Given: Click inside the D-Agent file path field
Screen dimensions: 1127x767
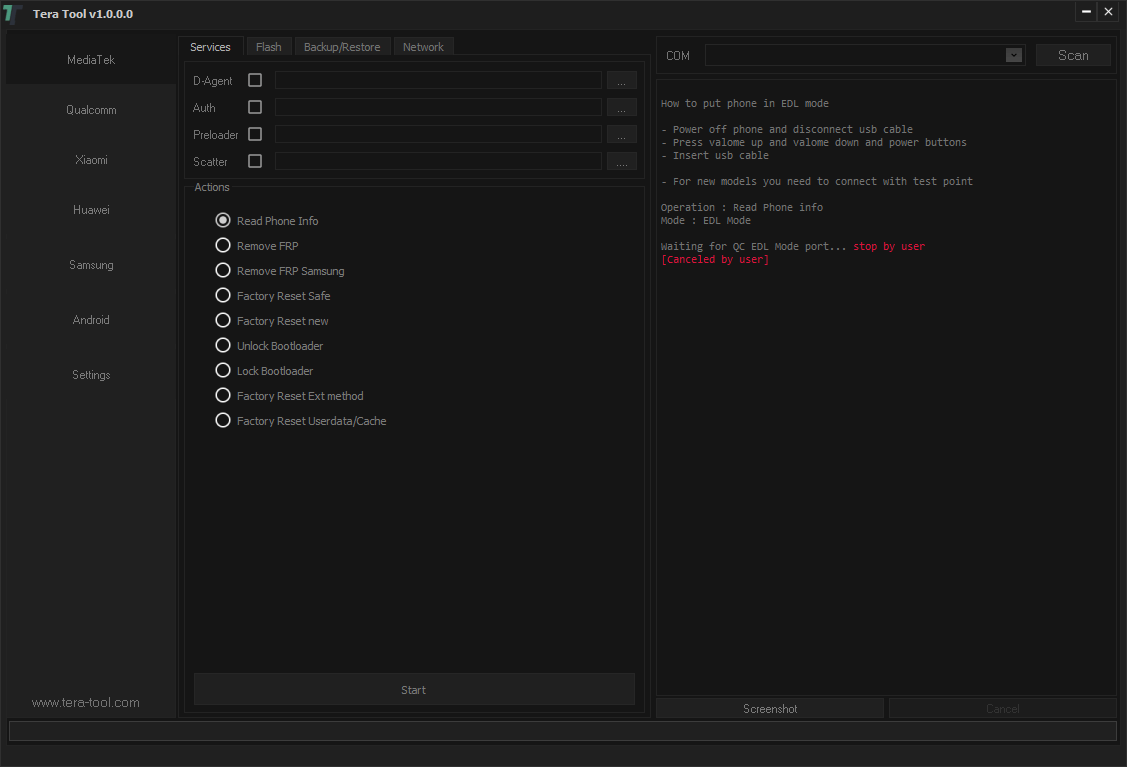Looking at the screenshot, I should pos(438,80).
